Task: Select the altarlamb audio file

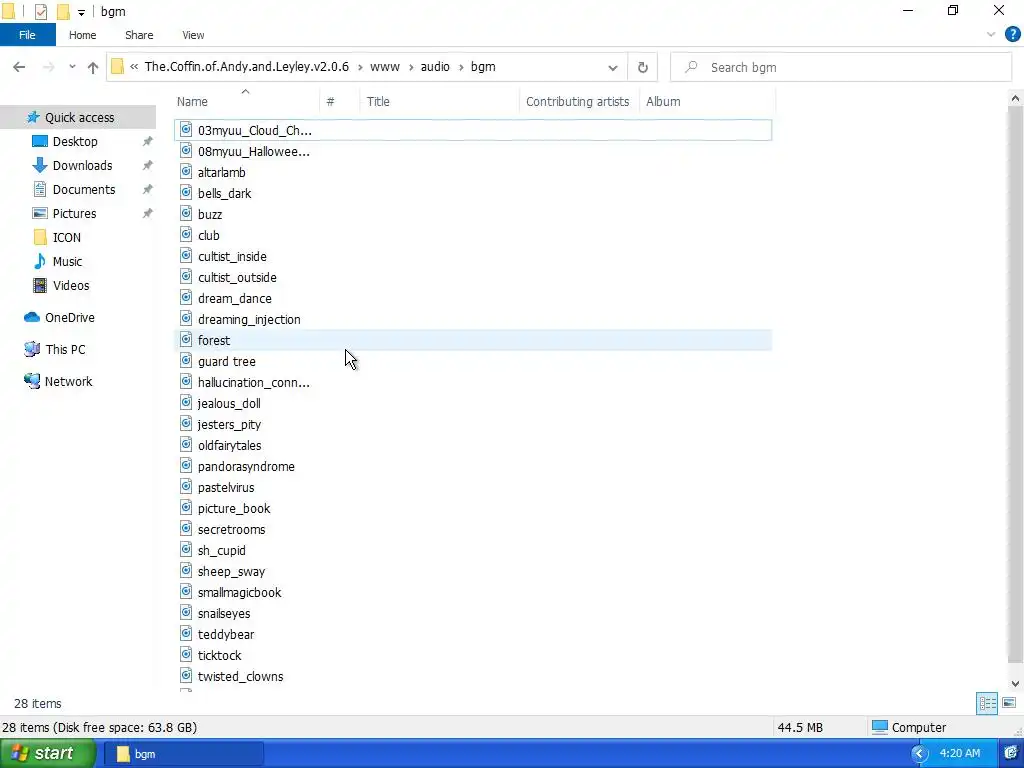Action: coord(221,172)
